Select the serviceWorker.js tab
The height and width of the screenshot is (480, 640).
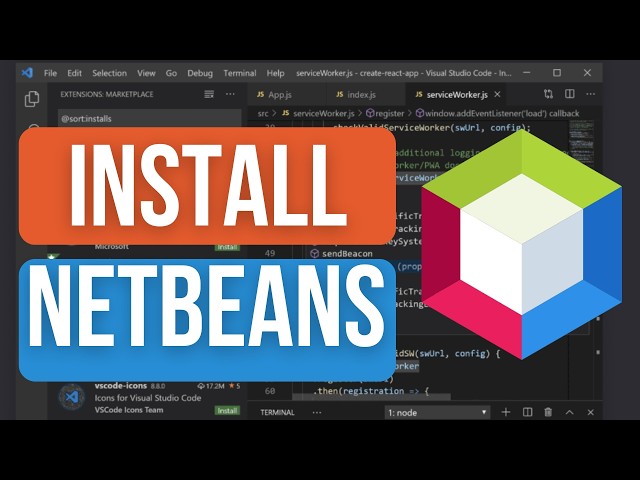[456, 94]
